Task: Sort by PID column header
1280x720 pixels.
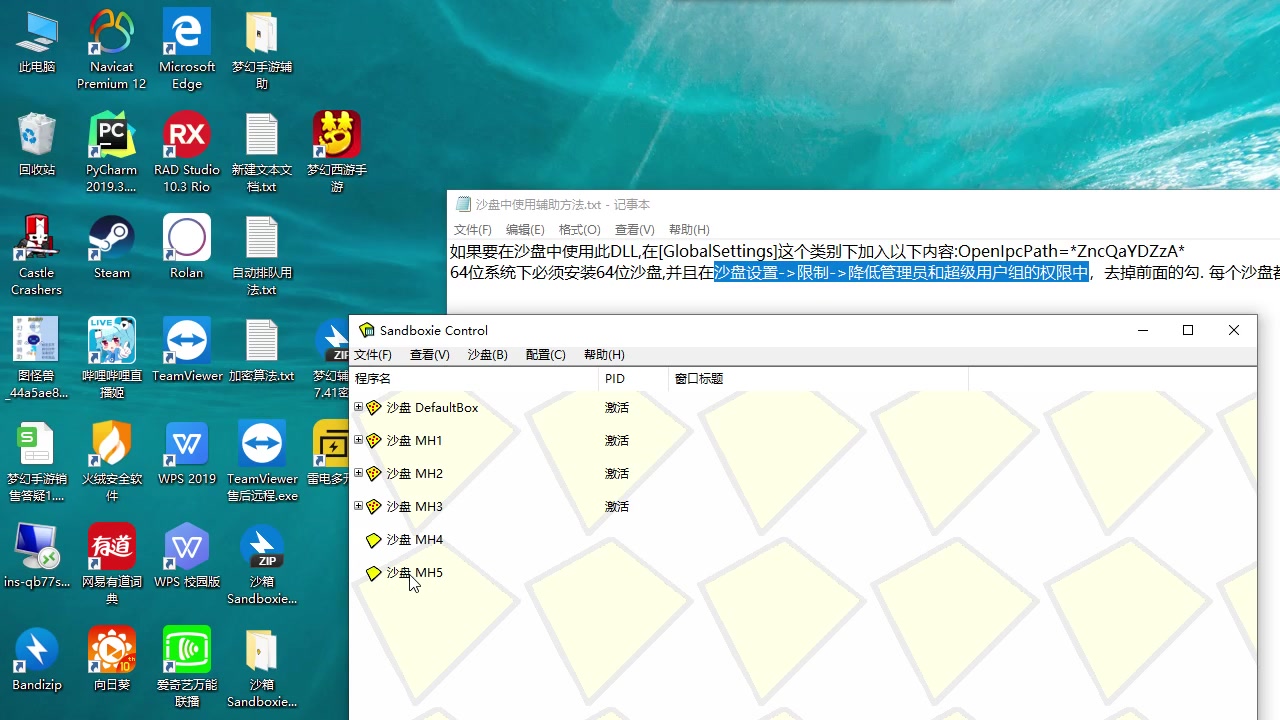Action: [634, 379]
